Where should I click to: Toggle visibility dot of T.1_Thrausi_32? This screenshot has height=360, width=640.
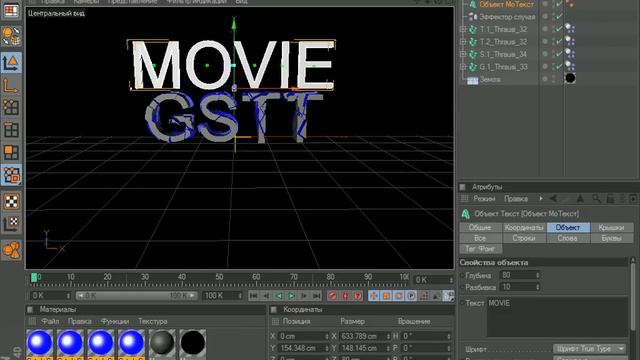(x=544, y=29)
